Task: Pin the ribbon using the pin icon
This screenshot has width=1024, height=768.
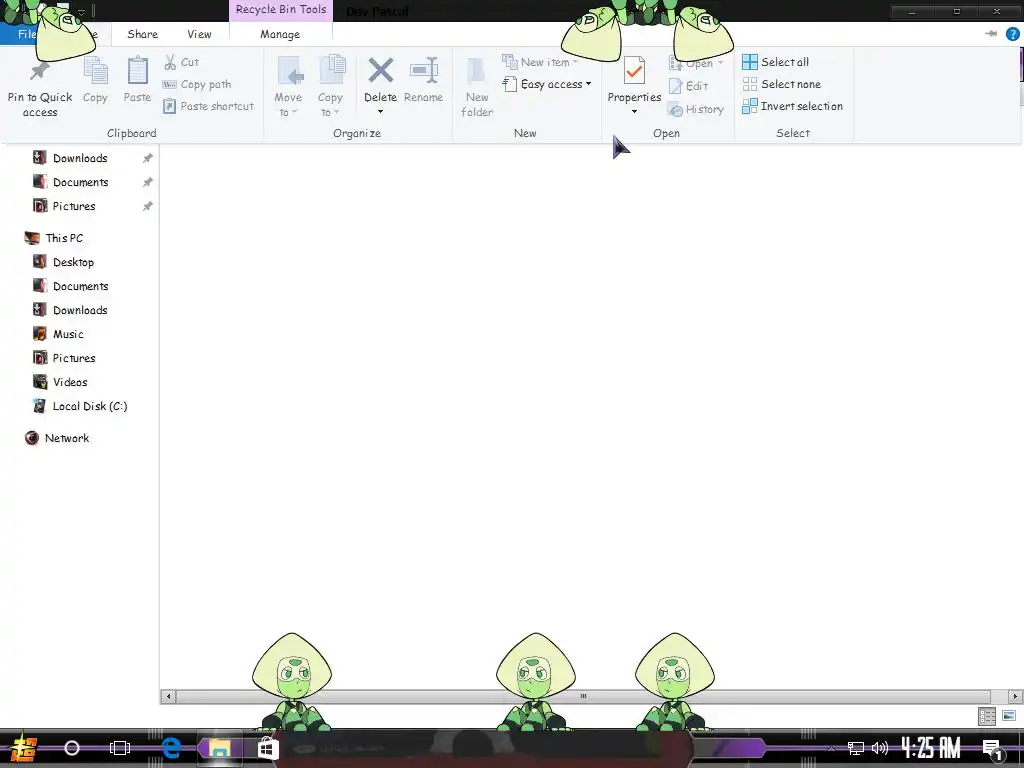Action: coord(991,34)
